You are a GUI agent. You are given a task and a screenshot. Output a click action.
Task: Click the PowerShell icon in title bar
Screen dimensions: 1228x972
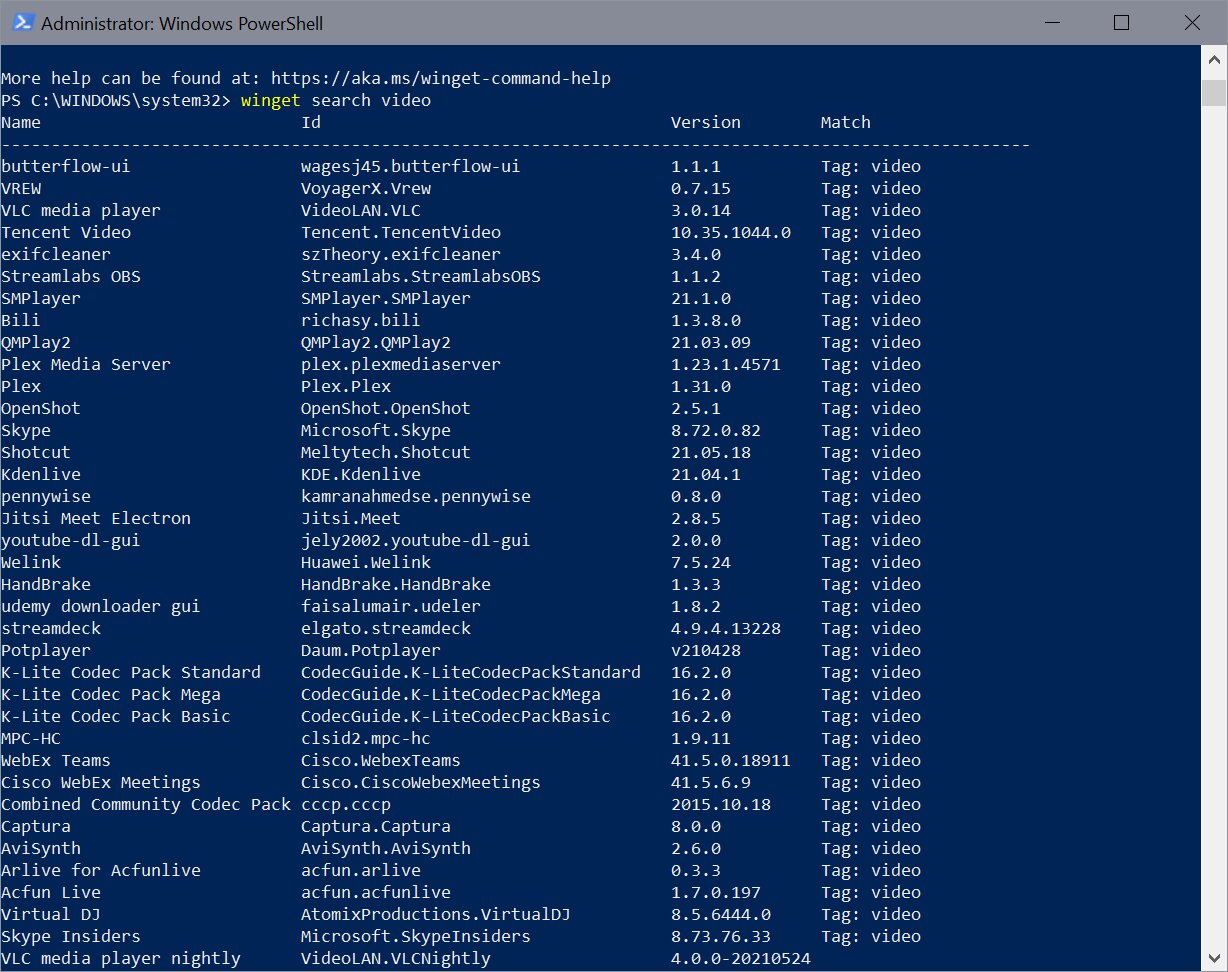tap(20, 22)
